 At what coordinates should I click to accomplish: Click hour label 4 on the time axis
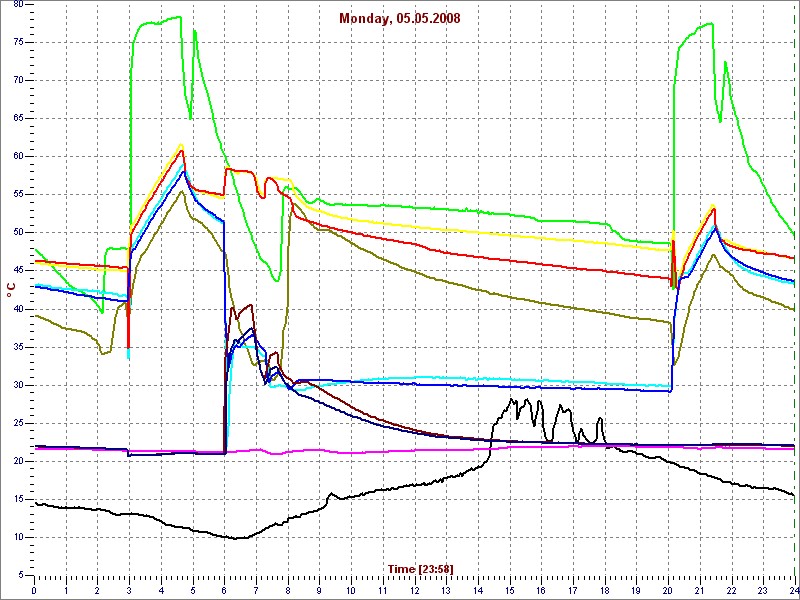click(x=161, y=590)
